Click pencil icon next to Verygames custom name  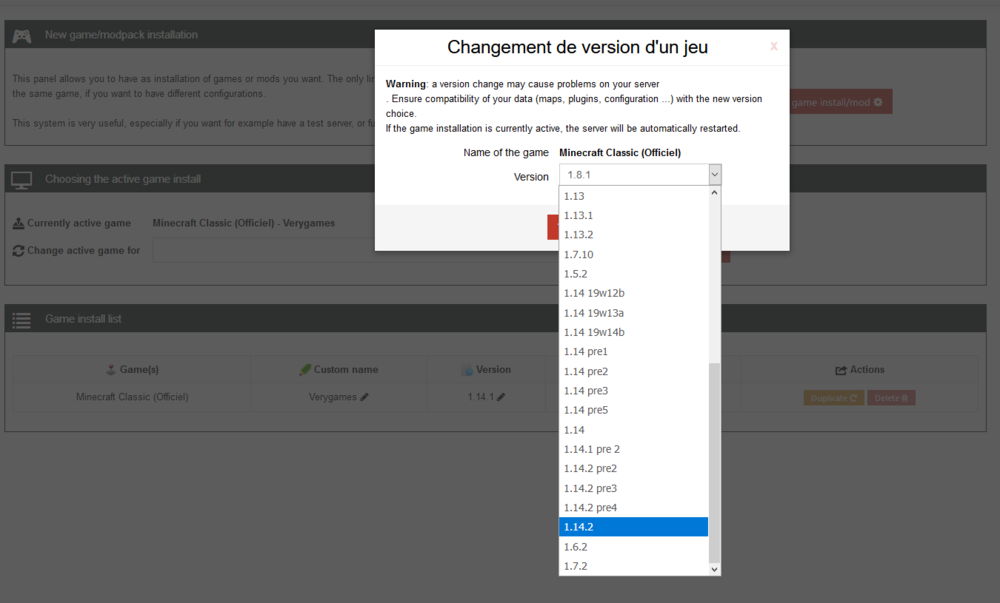point(365,397)
